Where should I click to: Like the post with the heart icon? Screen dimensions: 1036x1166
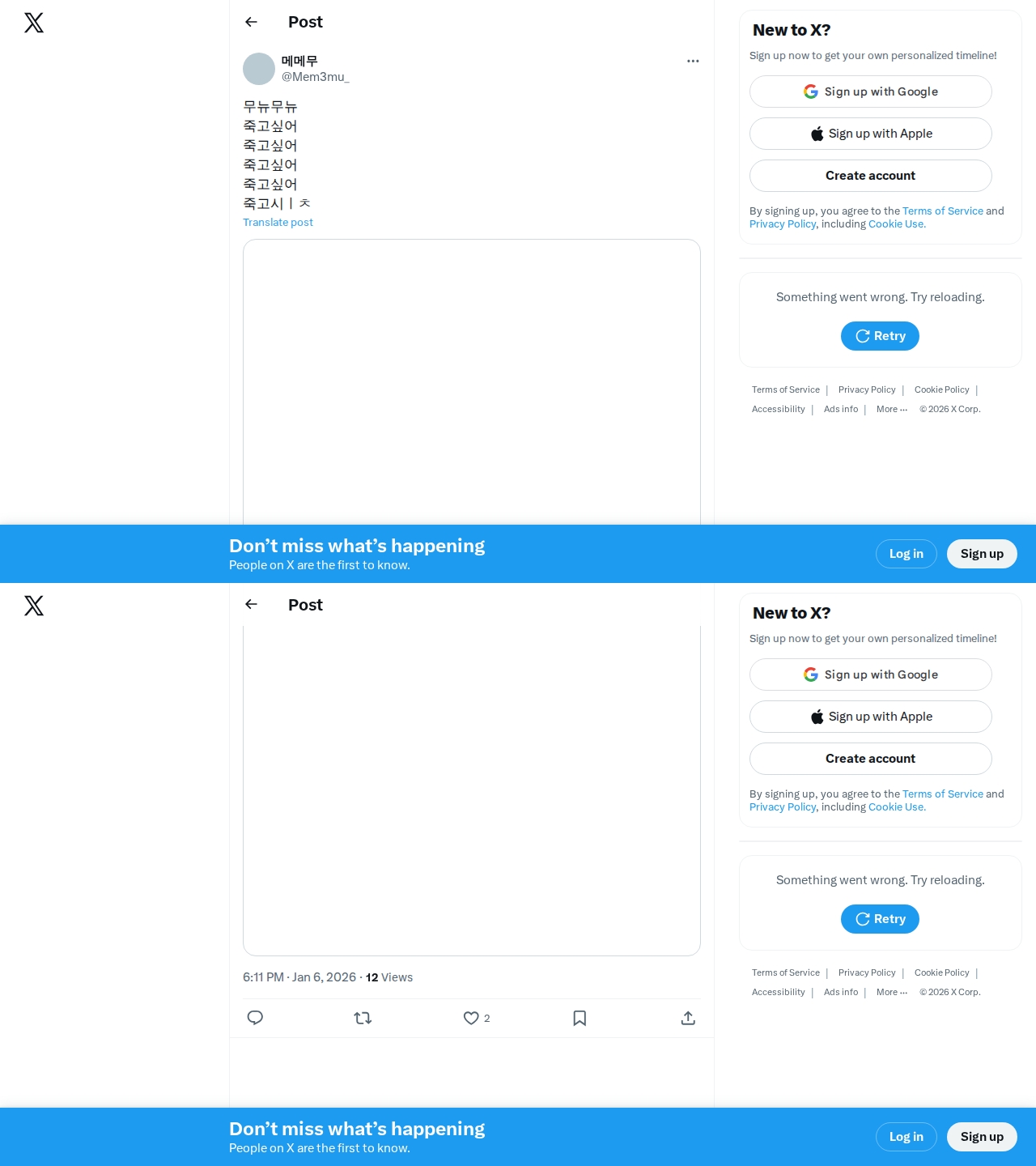point(471,1018)
